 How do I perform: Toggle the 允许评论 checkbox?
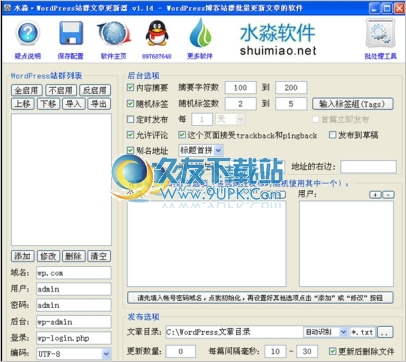130,135
